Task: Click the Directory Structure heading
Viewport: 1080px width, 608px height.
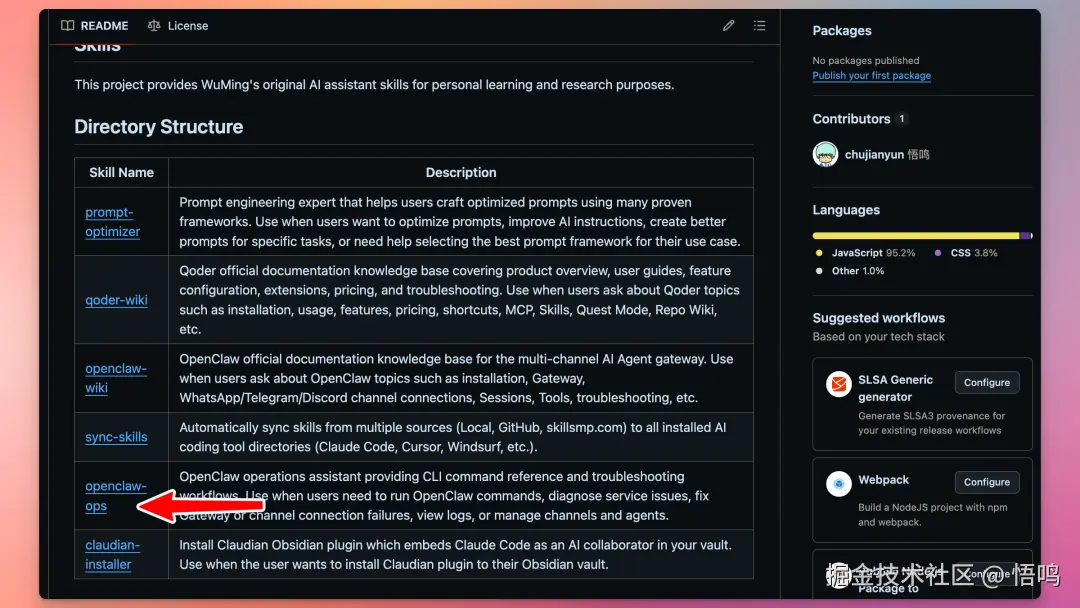Action: pyautogui.click(x=158, y=127)
